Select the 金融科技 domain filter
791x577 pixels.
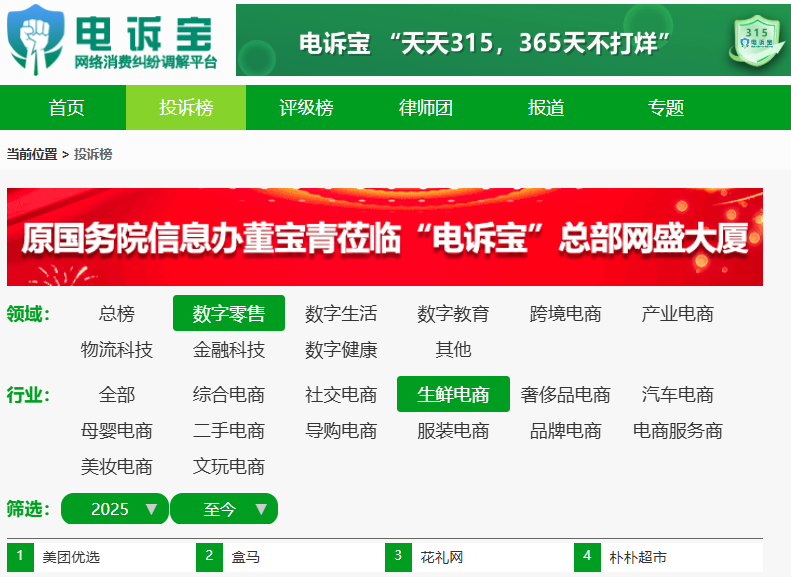tap(229, 349)
